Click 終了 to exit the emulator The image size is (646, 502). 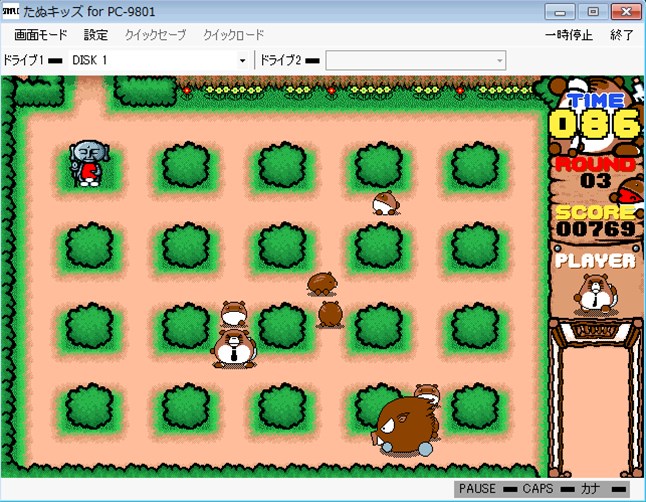click(622, 35)
